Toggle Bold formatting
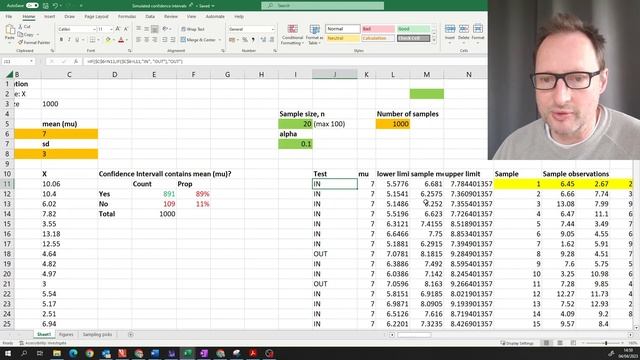640x360 pixels. click(x=61, y=40)
